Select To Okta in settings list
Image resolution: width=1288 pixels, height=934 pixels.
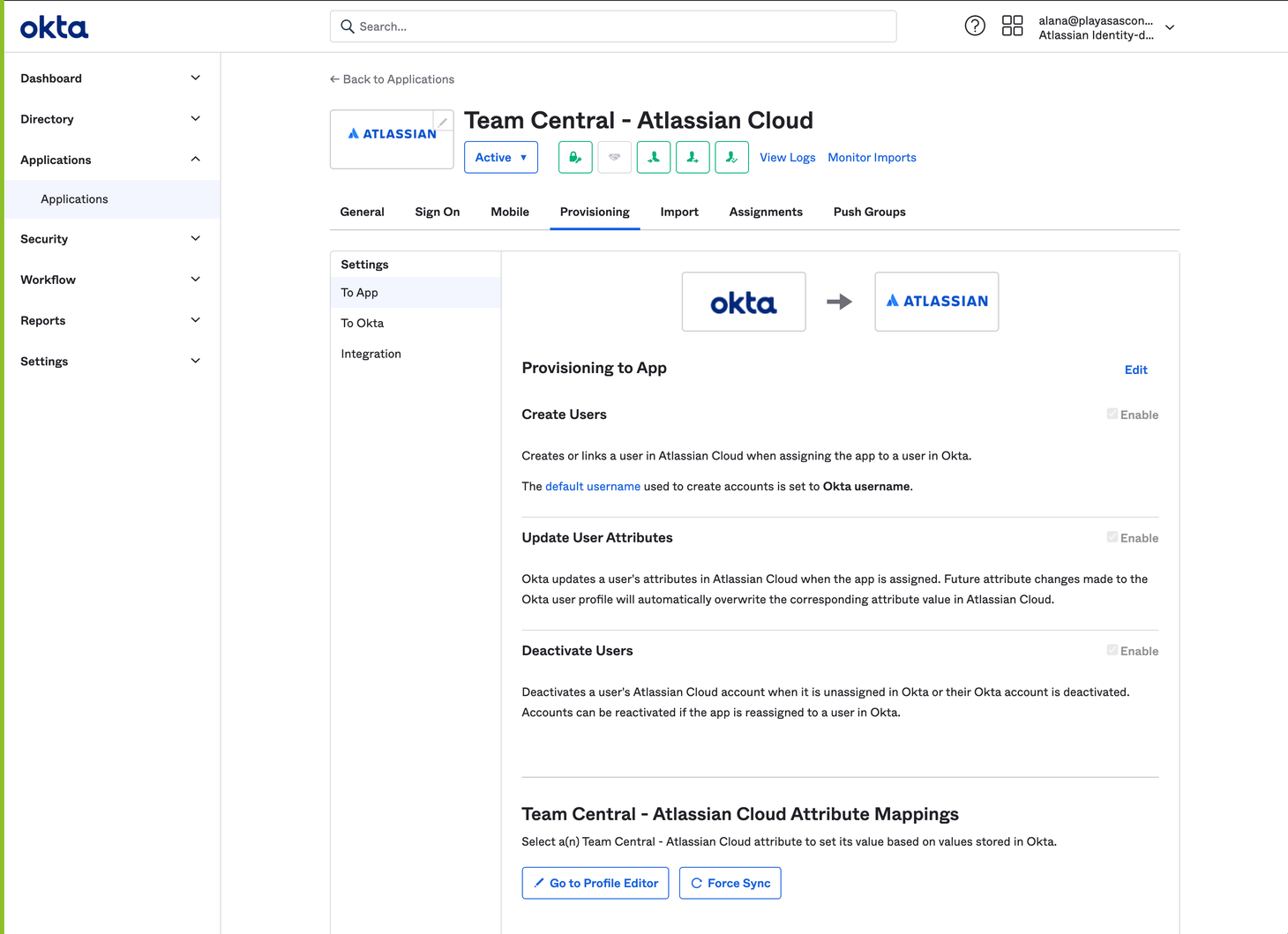[x=416, y=323]
